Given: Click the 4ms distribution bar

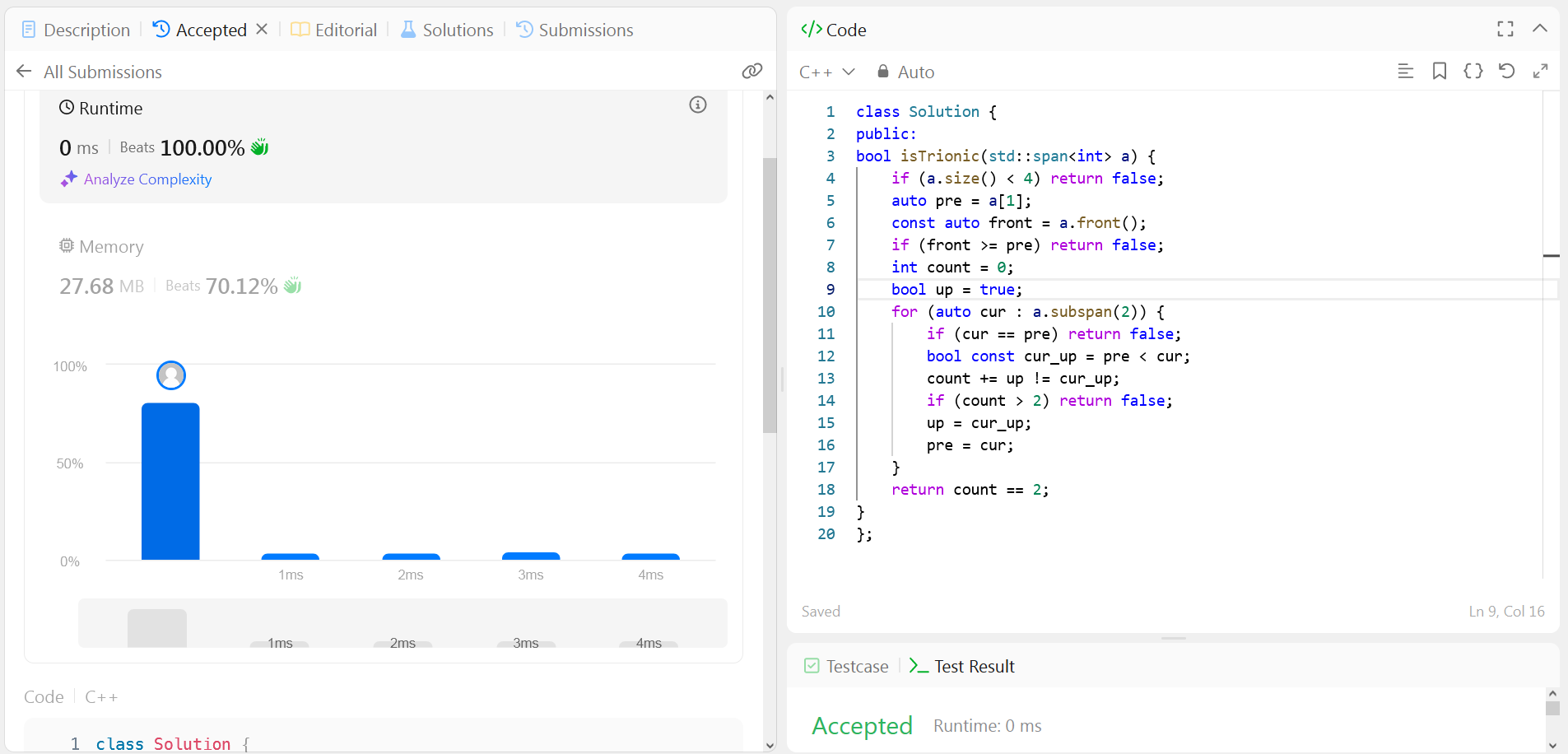Looking at the screenshot, I should click(x=651, y=557).
